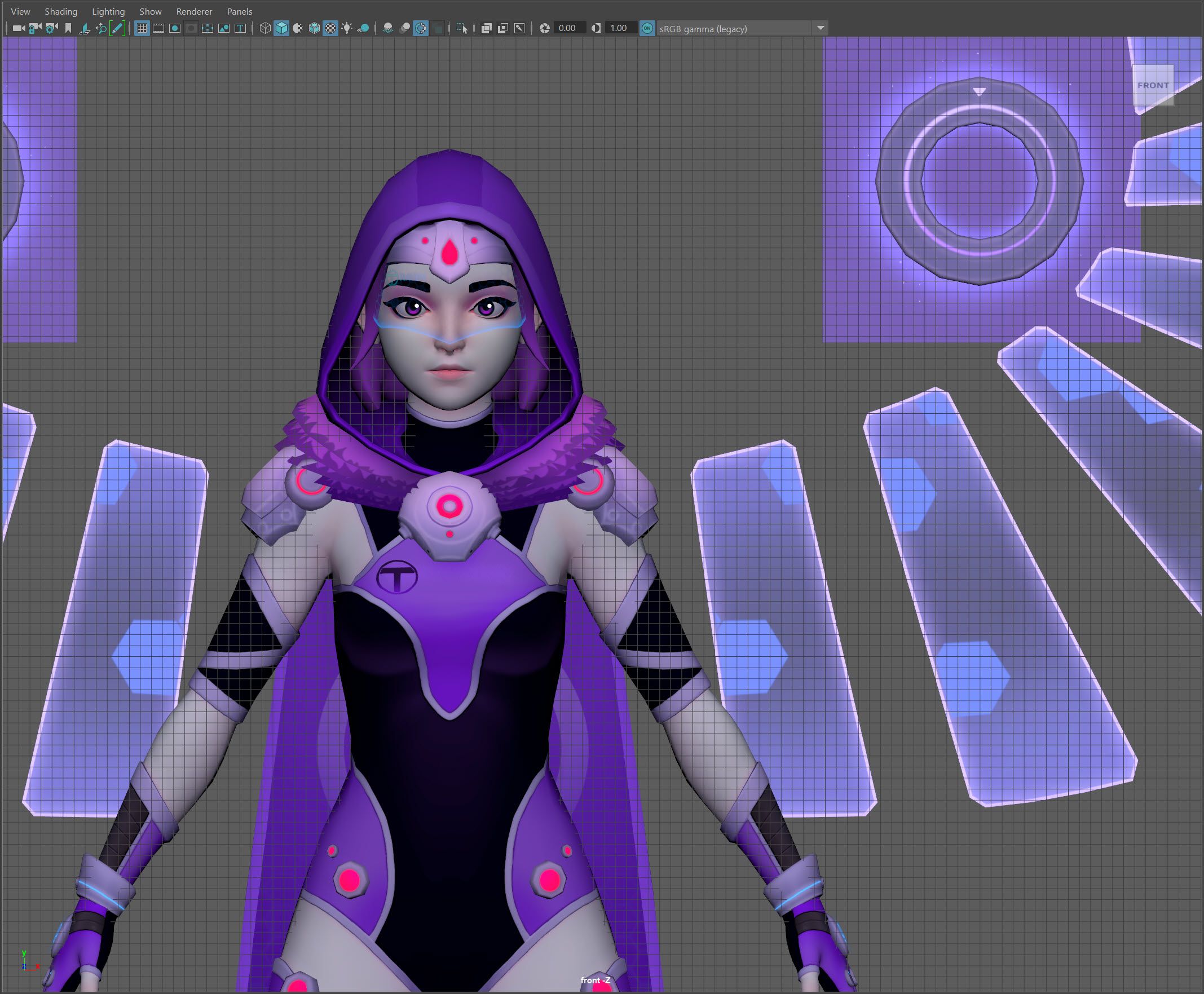Toggle the XRay Joints icon
Image resolution: width=1204 pixels, height=994 pixels.
519,28
